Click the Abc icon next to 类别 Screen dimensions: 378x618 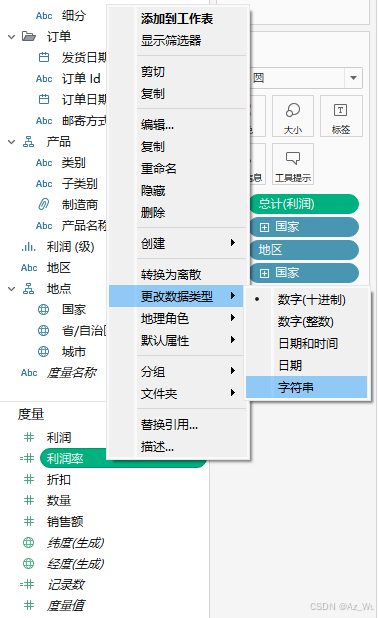[44, 163]
